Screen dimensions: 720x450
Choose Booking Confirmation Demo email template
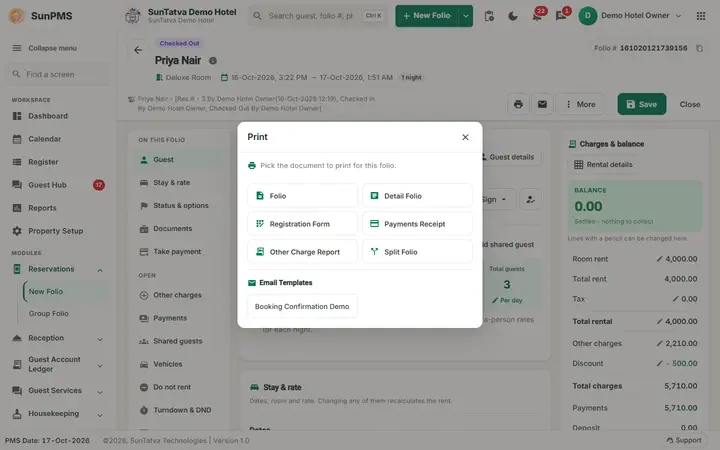tap(302, 306)
